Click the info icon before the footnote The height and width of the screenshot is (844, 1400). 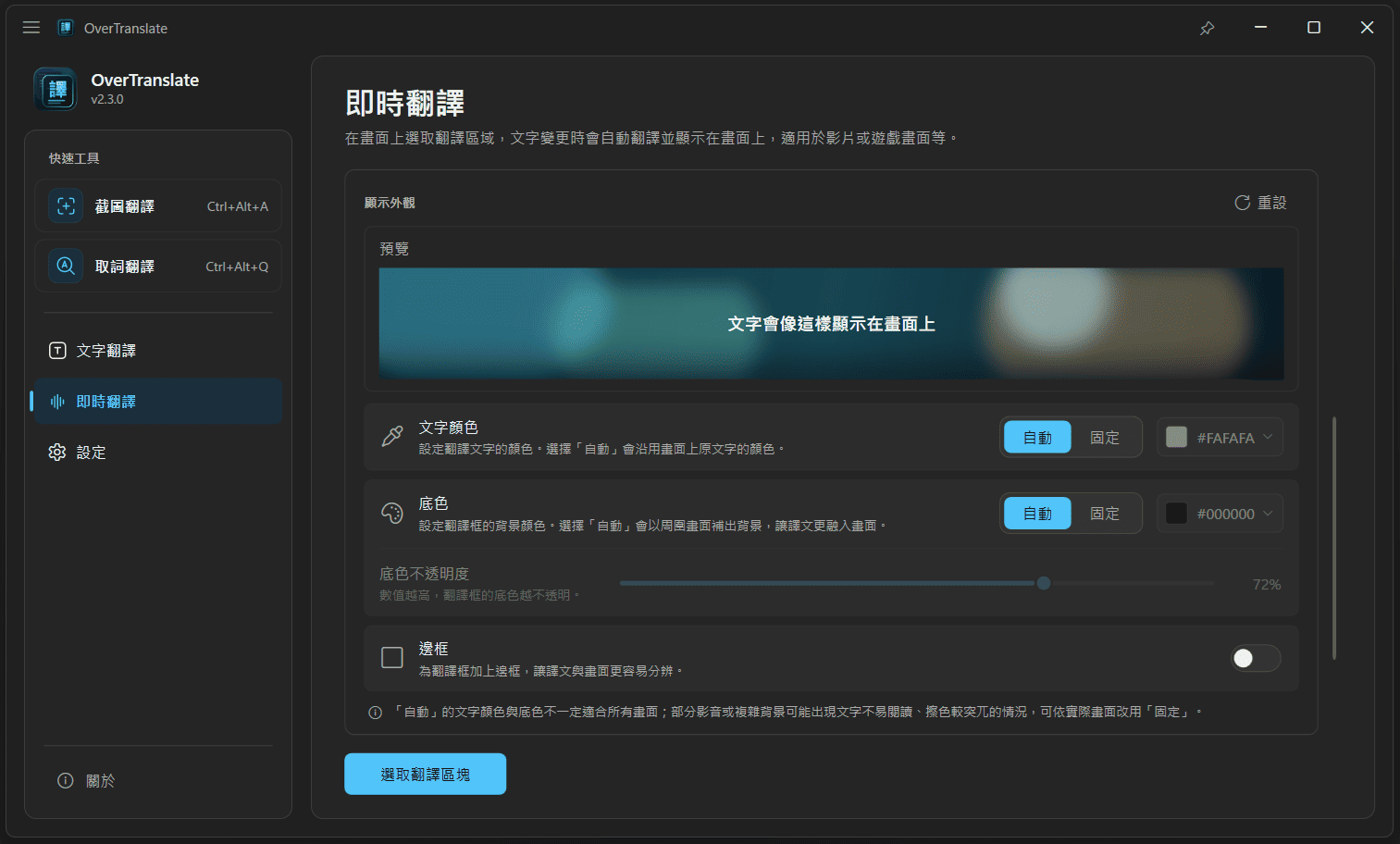point(375,713)
